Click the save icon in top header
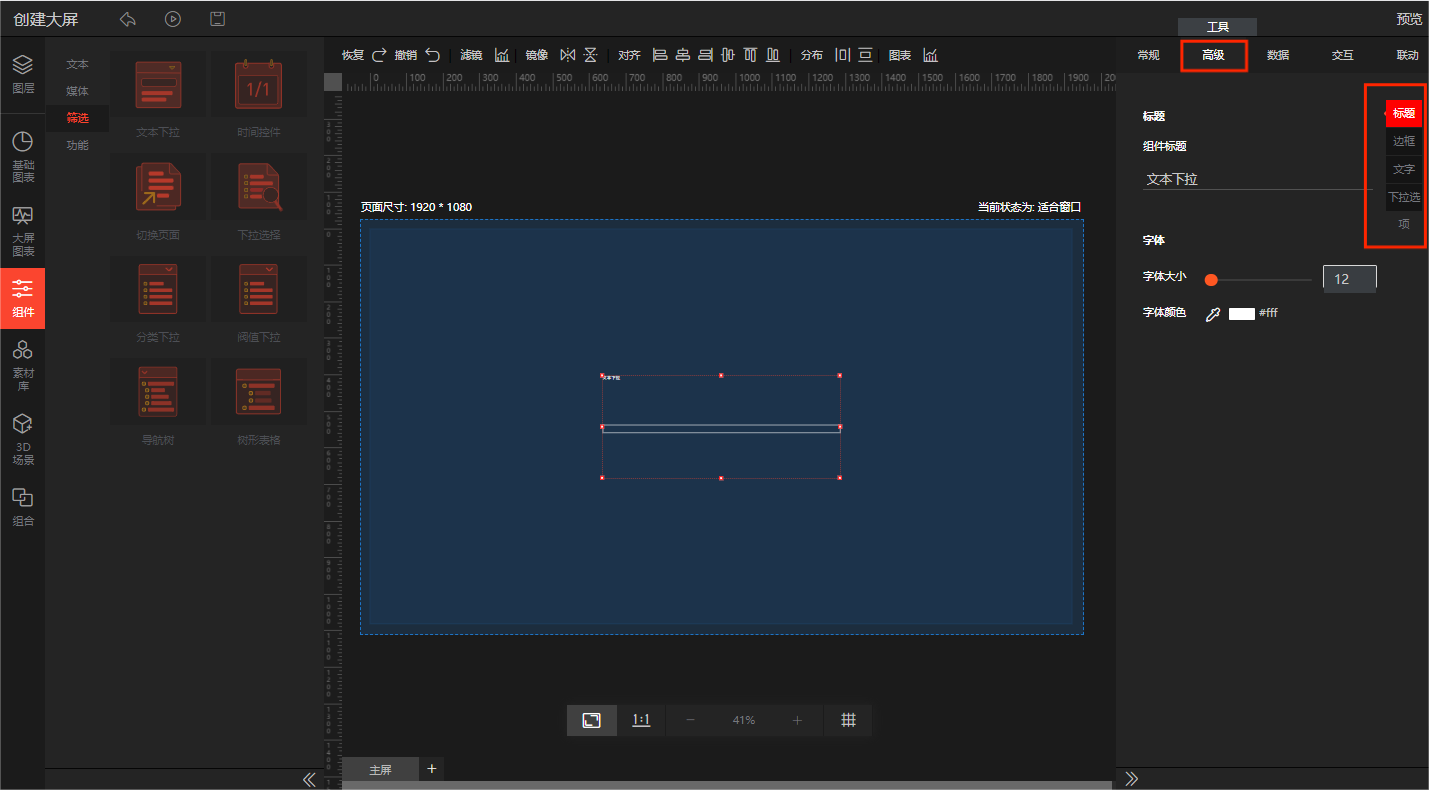The width and height of the screenshot is (1429, 790). tap(217, 19)
